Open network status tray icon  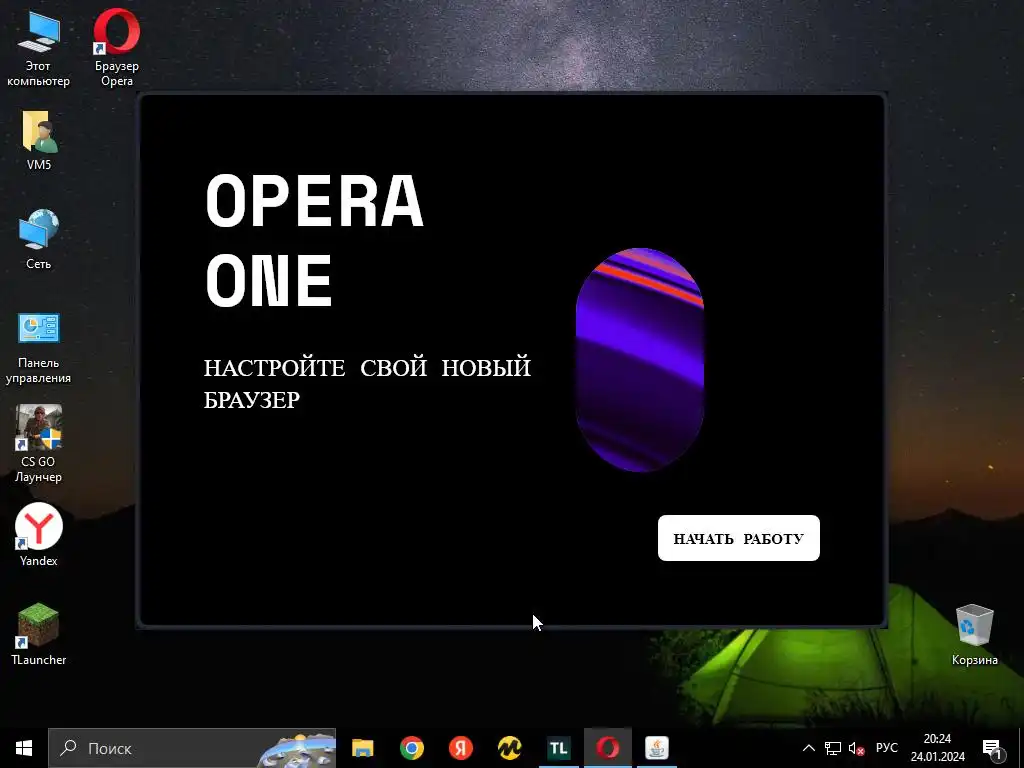coord(833,748)
